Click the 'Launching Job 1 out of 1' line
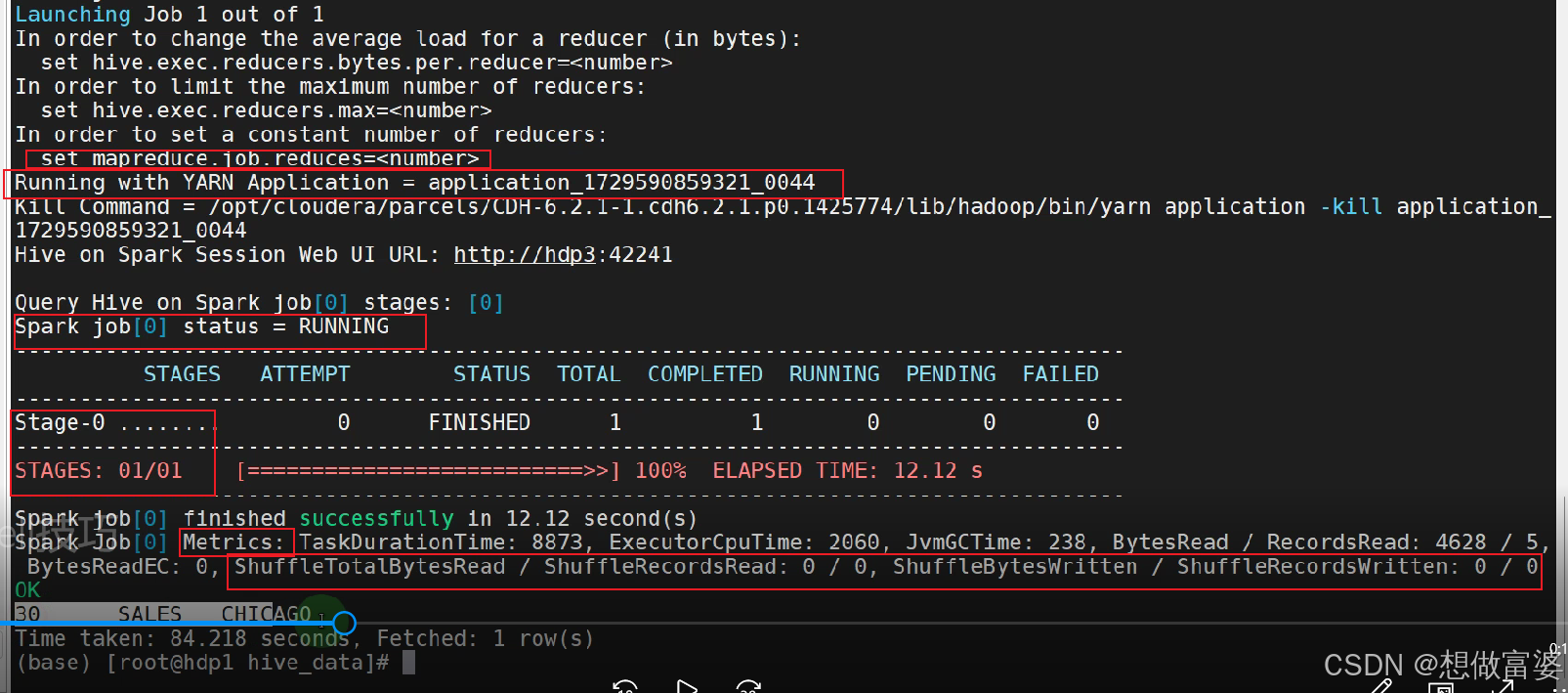 169,15
